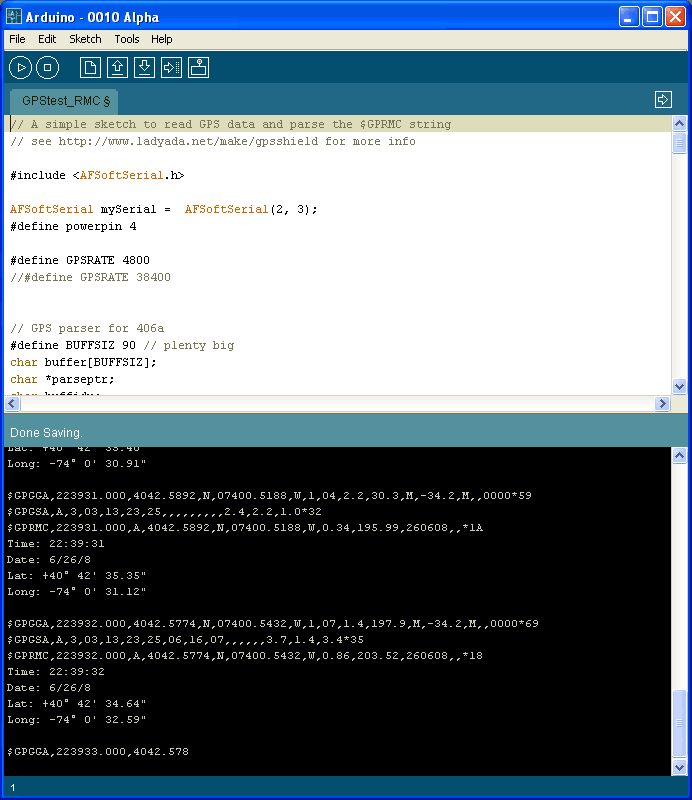Click the code editor scroll-down arrow
The height and width of the screenshot is (800, 692).
679,386
